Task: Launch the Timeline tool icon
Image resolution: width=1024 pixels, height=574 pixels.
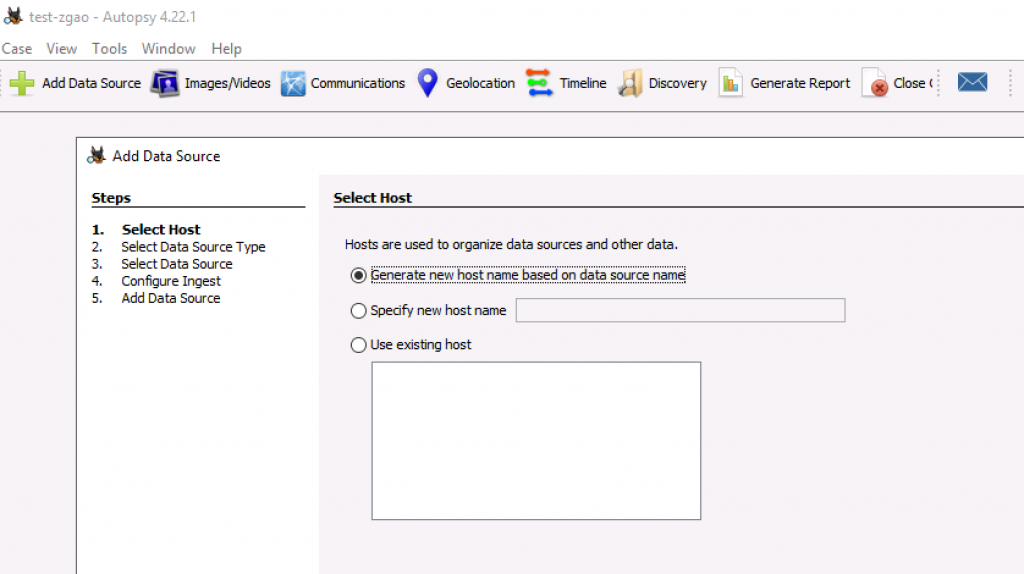Action: point(539,83)
